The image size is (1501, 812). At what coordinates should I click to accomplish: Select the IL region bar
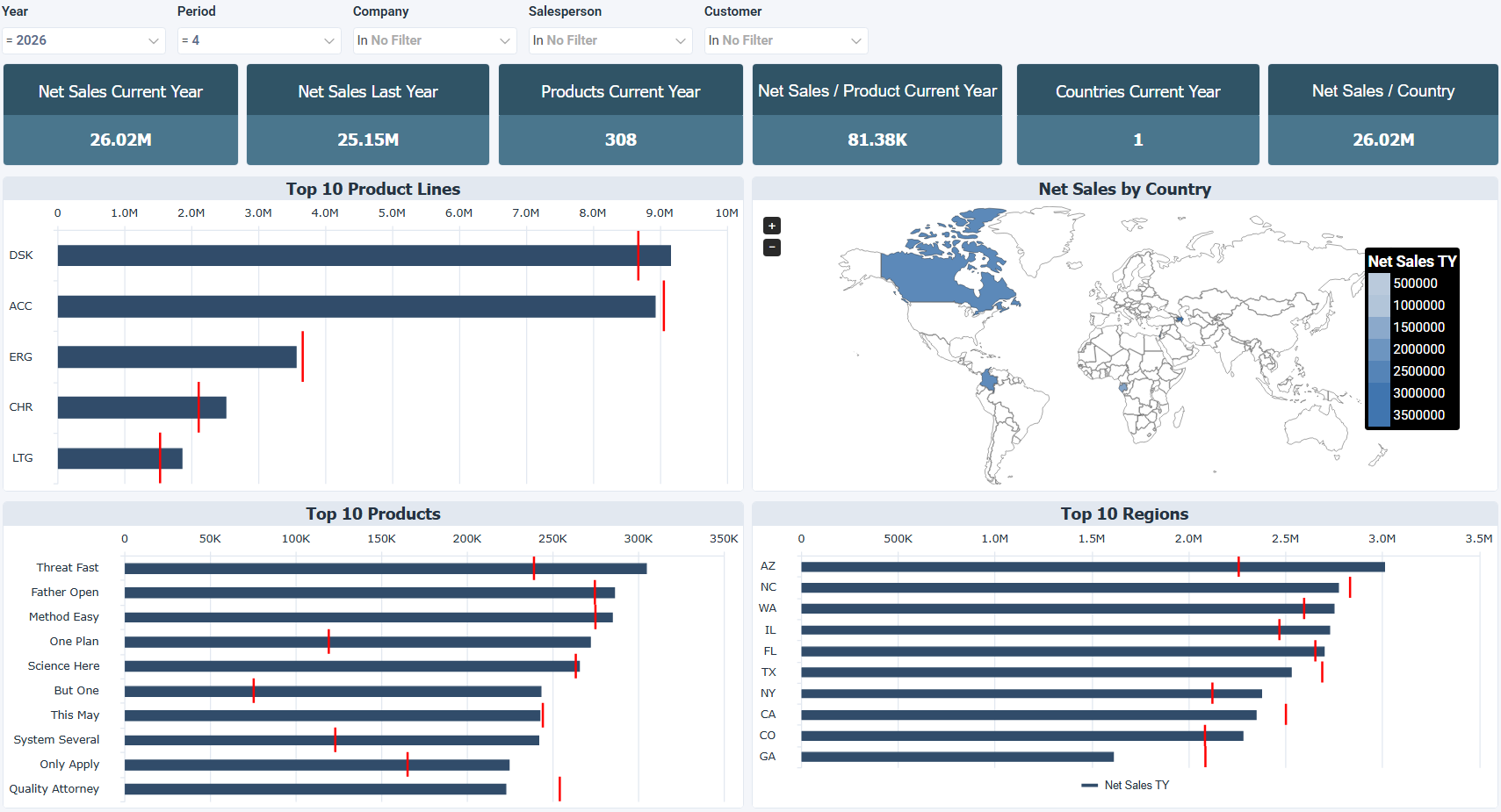coord(1065,630)
